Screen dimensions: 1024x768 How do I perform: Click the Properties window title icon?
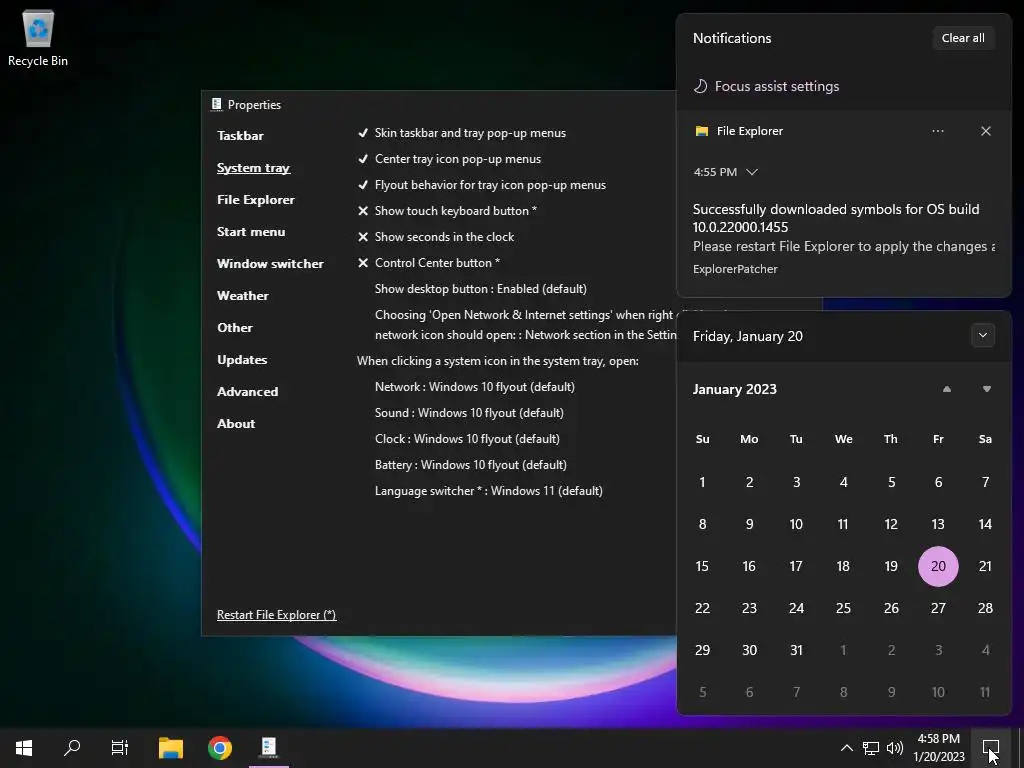click(x=216, y=104)
